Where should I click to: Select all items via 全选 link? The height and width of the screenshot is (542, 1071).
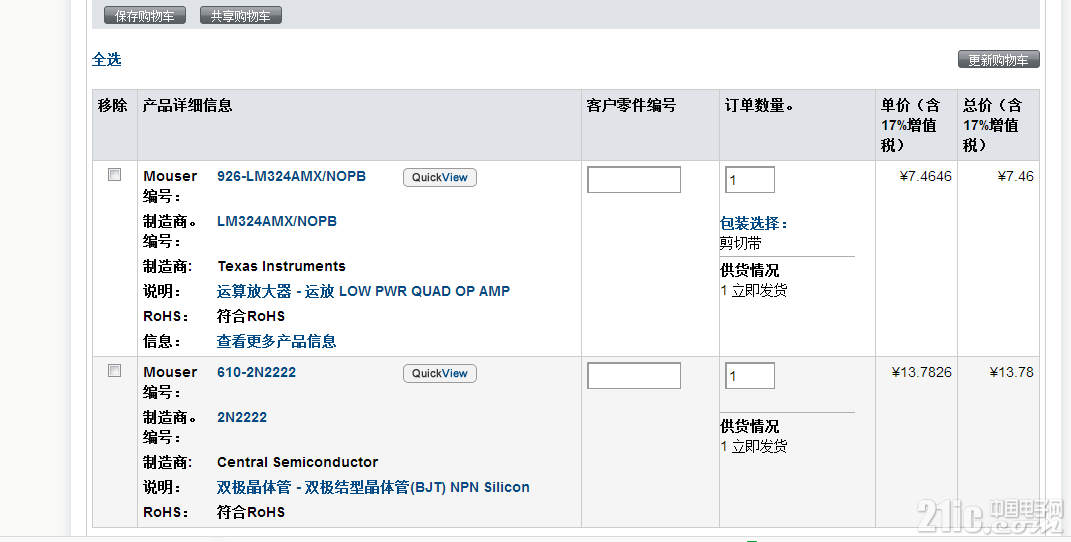(107, 60)
